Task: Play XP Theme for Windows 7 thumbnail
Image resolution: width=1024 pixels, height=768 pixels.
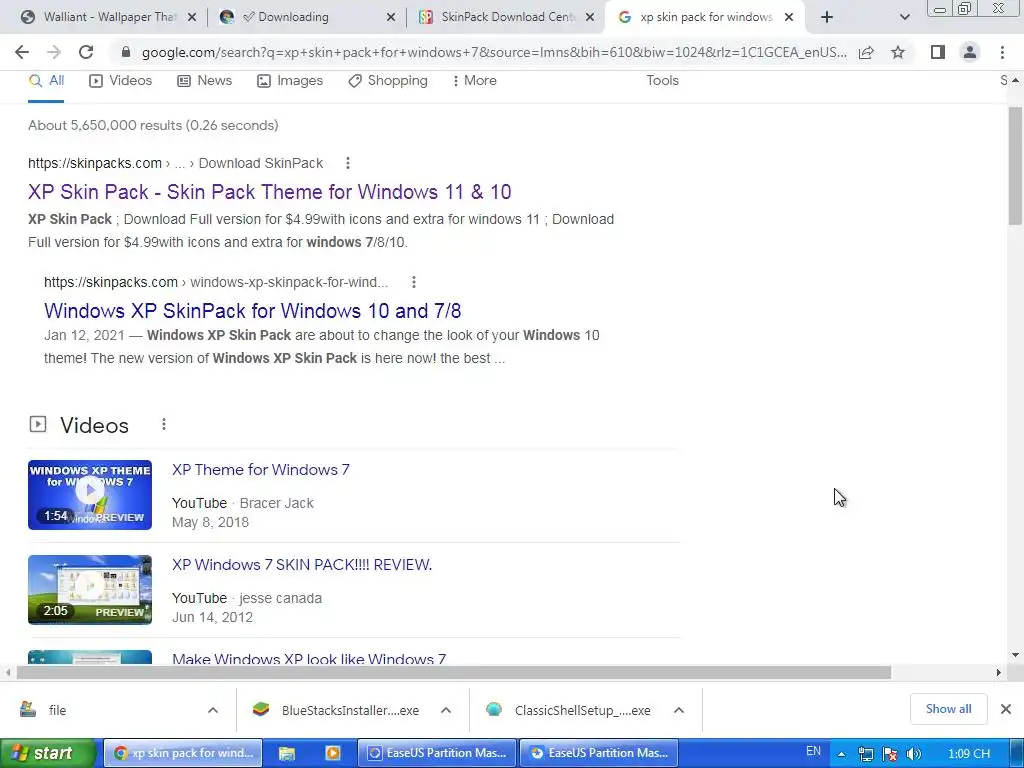Action: click(x=90, y=495)
